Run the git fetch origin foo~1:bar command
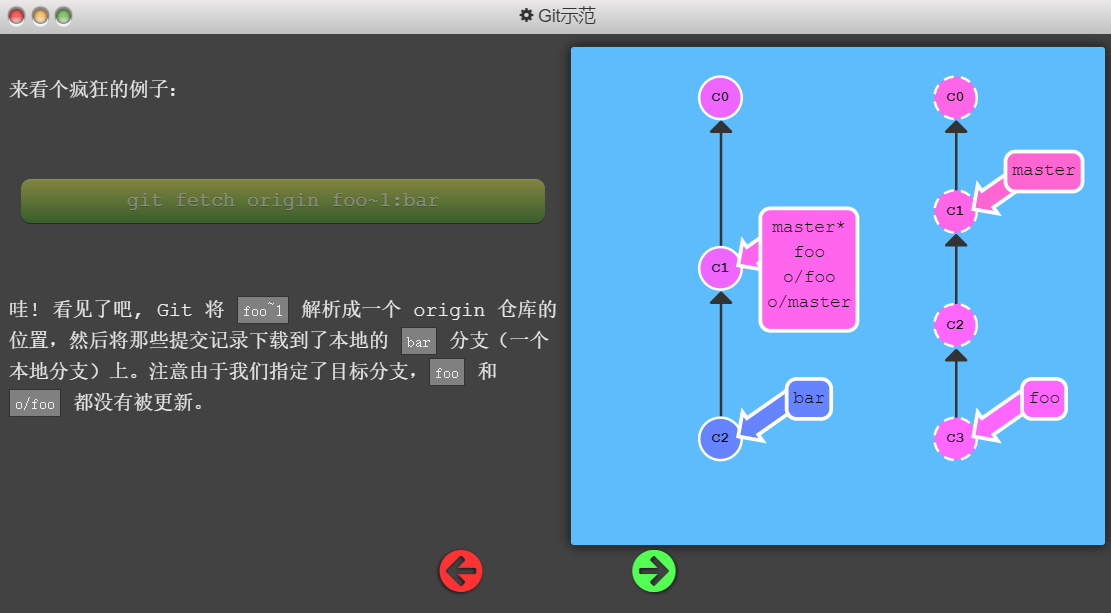This screenshot has height=613, width=1111. pyautogui.click(x=283, y=201)
